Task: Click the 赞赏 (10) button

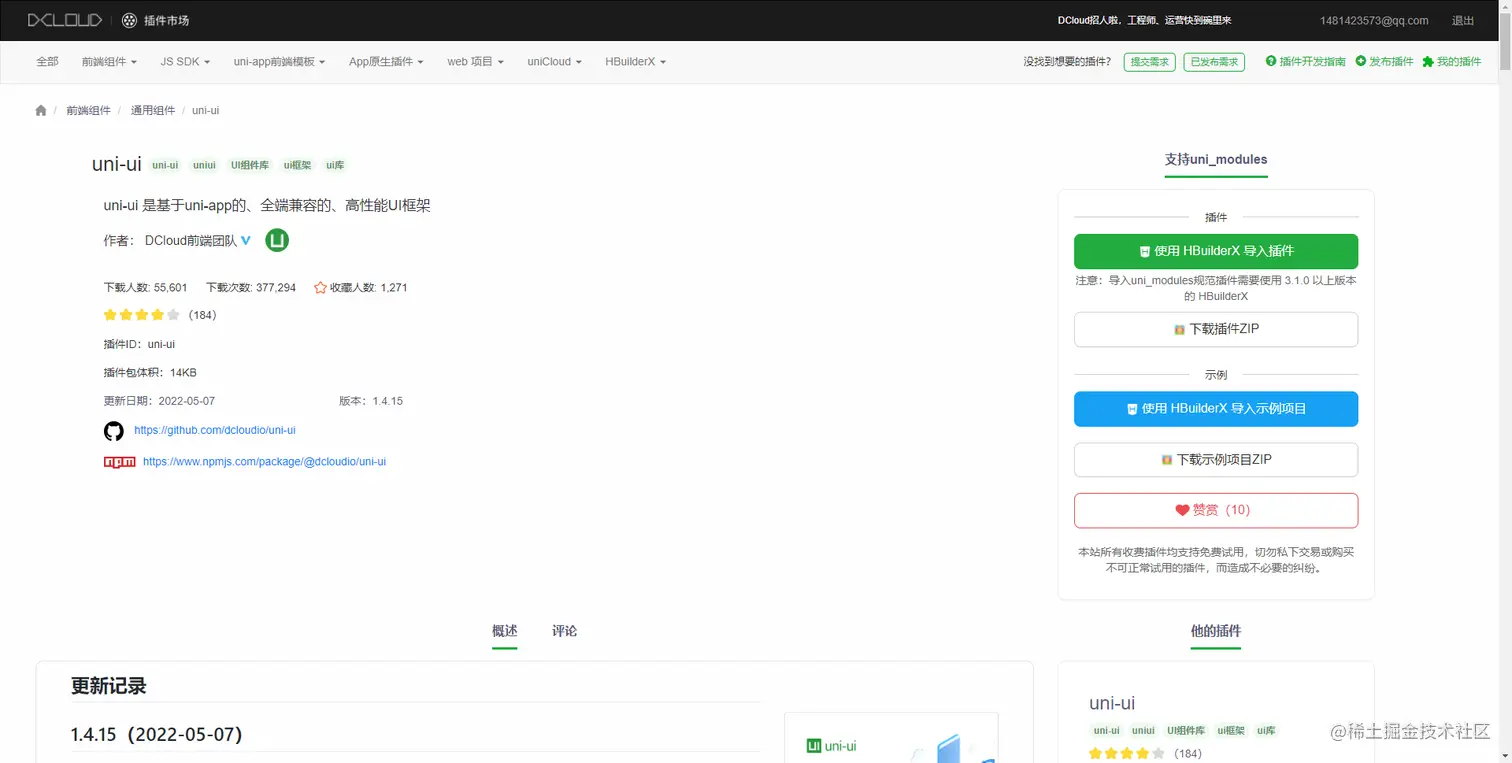Action: (1216, 510)
